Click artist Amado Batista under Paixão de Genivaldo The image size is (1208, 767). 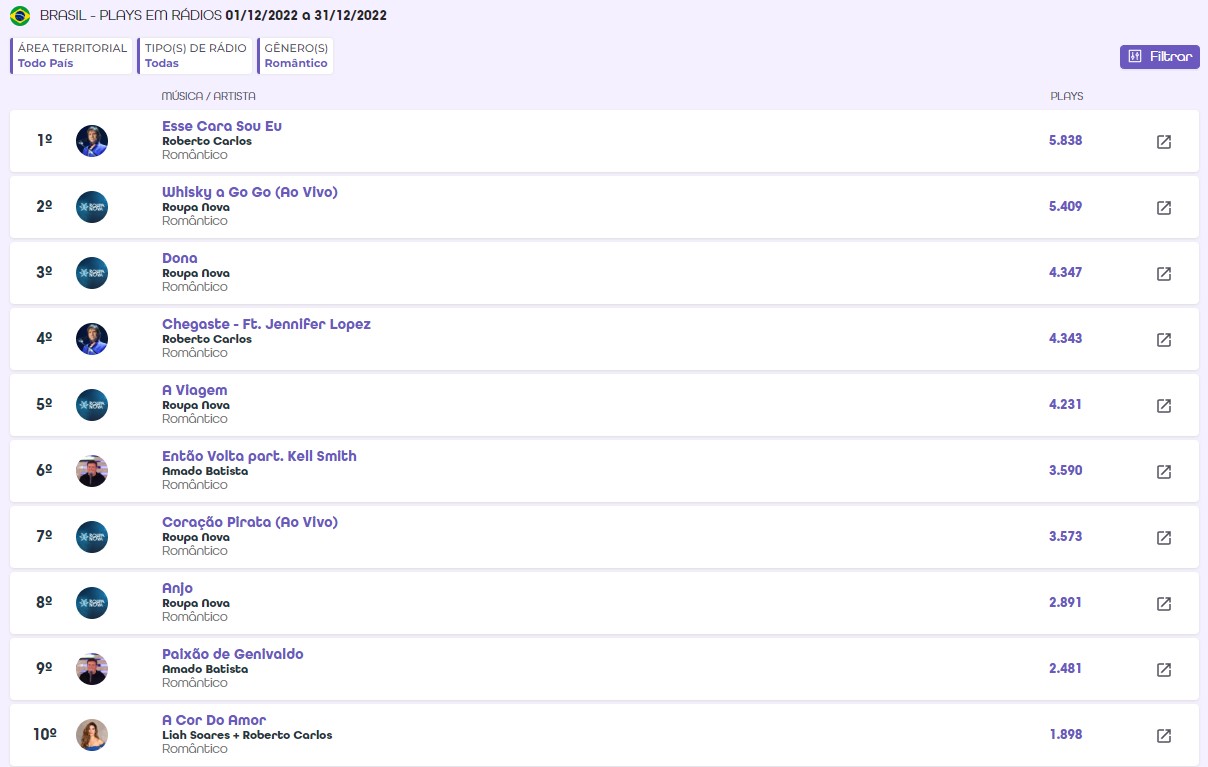[205, 669]
